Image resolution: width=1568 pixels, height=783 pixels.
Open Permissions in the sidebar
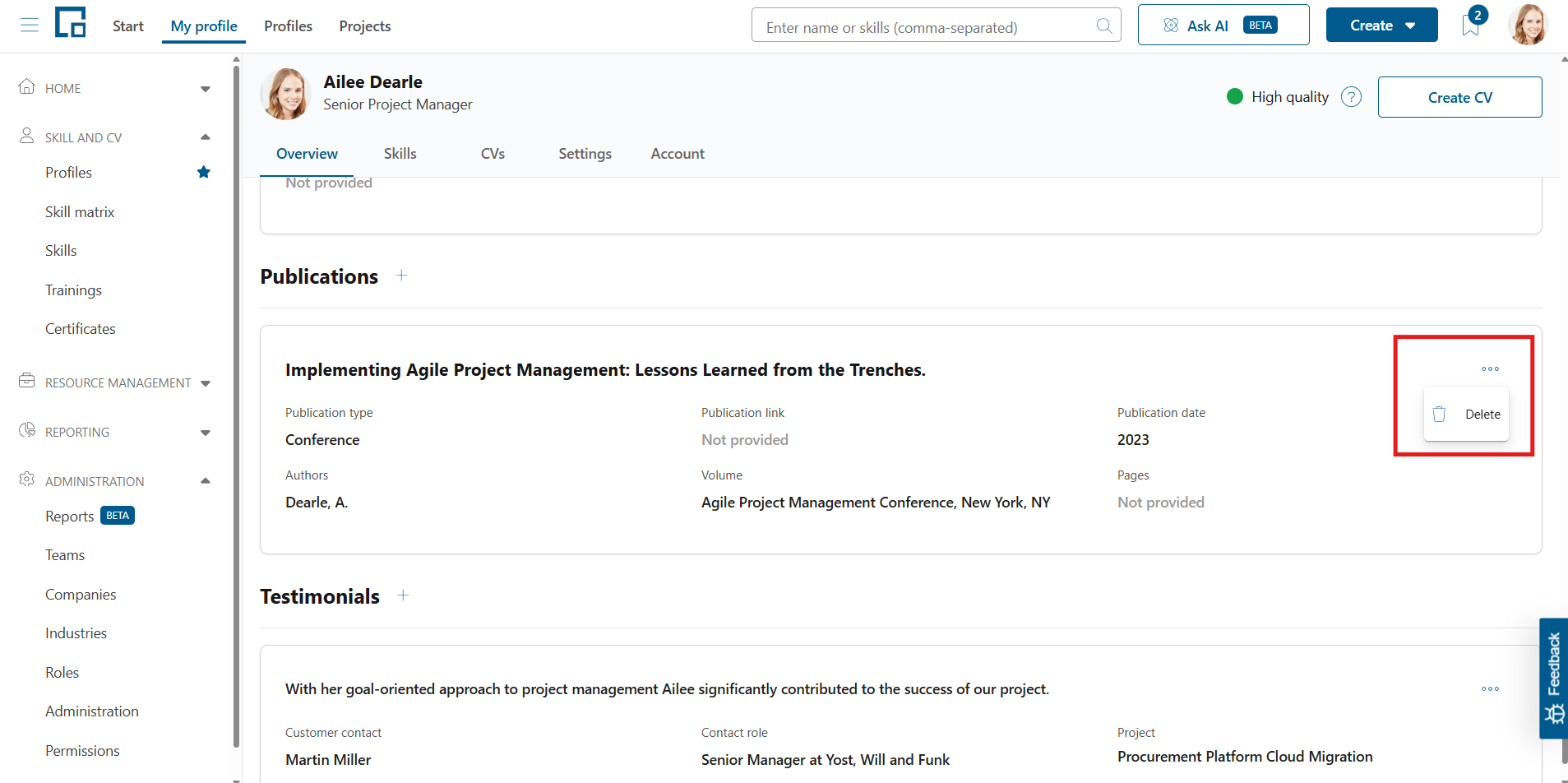[x=82, y=751]
